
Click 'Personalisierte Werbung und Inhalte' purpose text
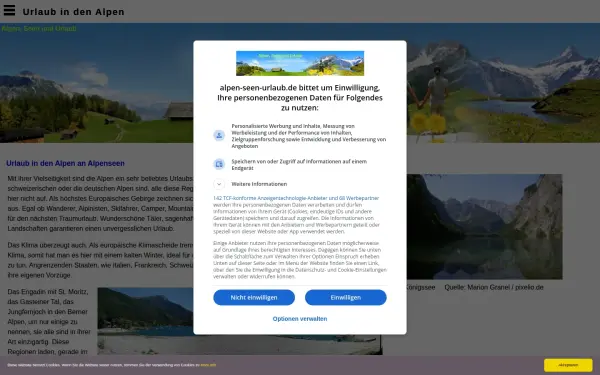(x=308, y=136)
